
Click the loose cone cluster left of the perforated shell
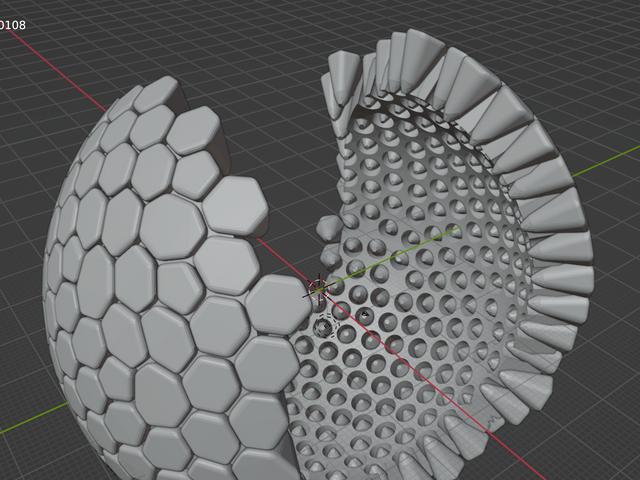329,228
